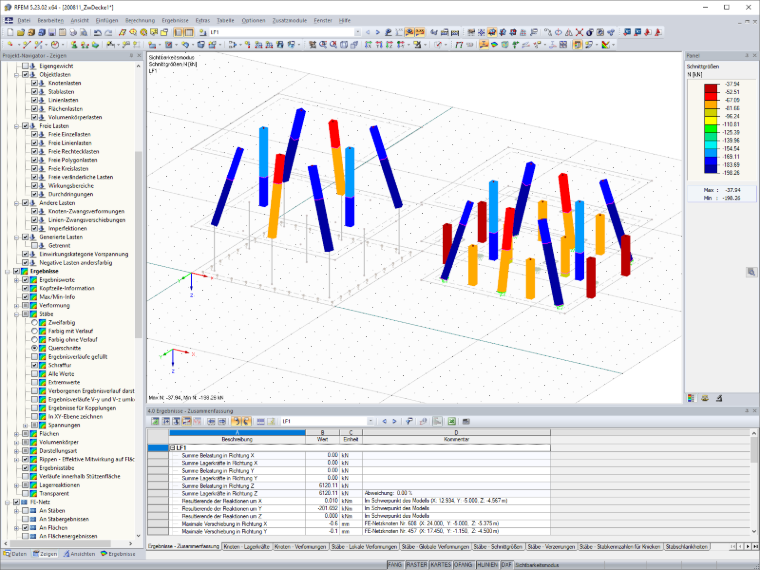This screenshot has width=760, height=570.
Task: Toggle HLINIEN in status bar
Action: coord(487,565)
